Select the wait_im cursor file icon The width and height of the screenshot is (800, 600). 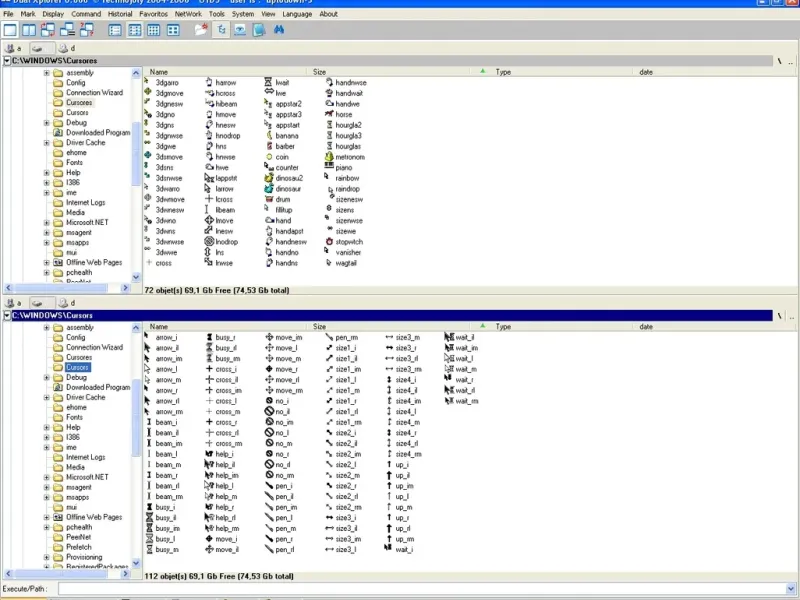(x=449, y=348)
